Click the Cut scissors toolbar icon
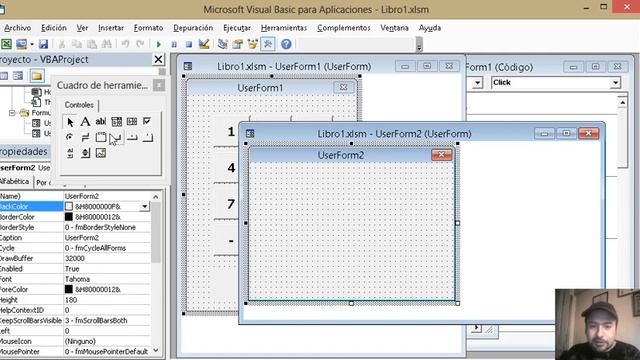Viewport: 640px width, 360px height. (x=62, y=44)
